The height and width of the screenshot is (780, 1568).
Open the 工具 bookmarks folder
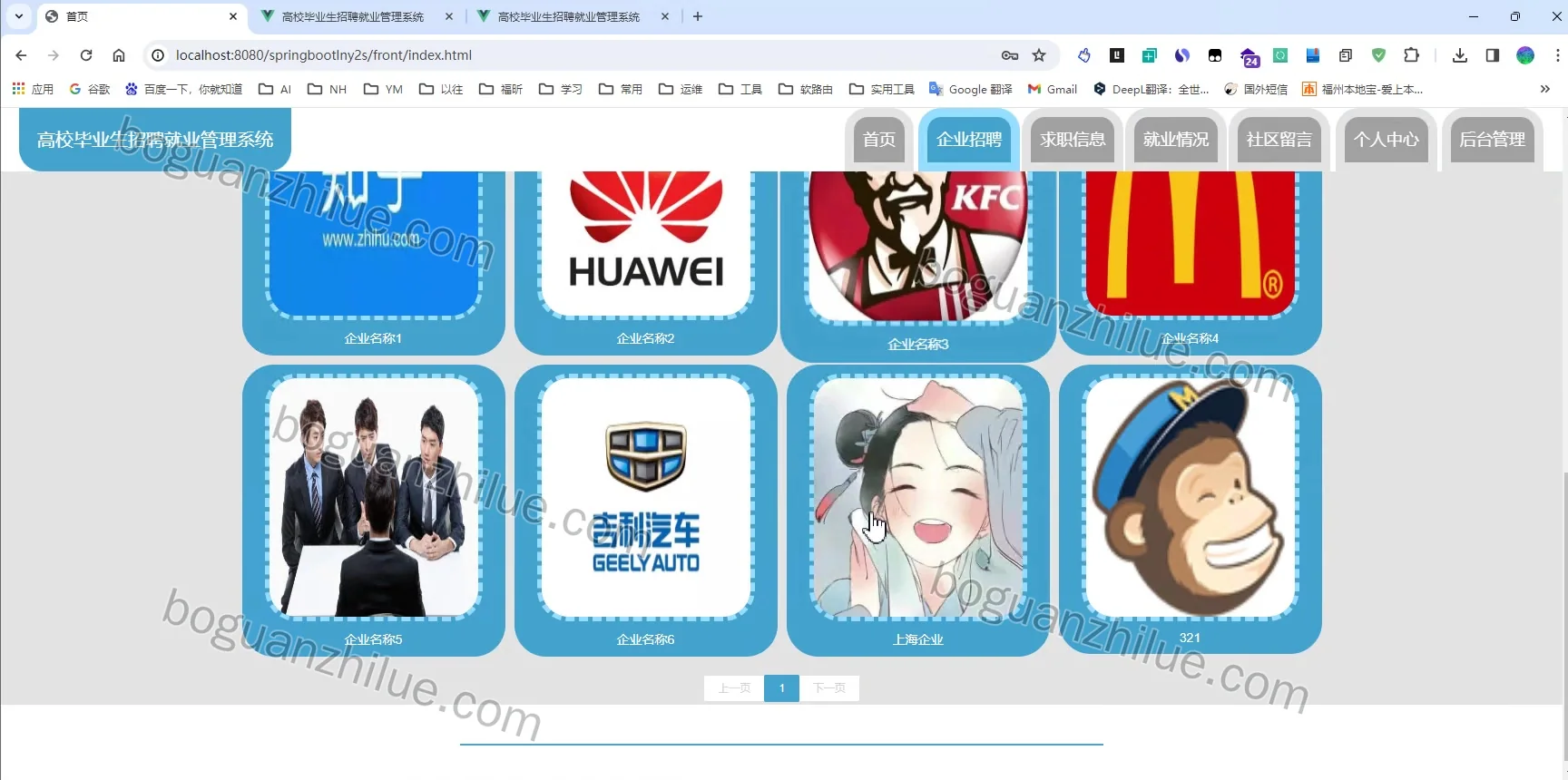(x=740, y=89)
